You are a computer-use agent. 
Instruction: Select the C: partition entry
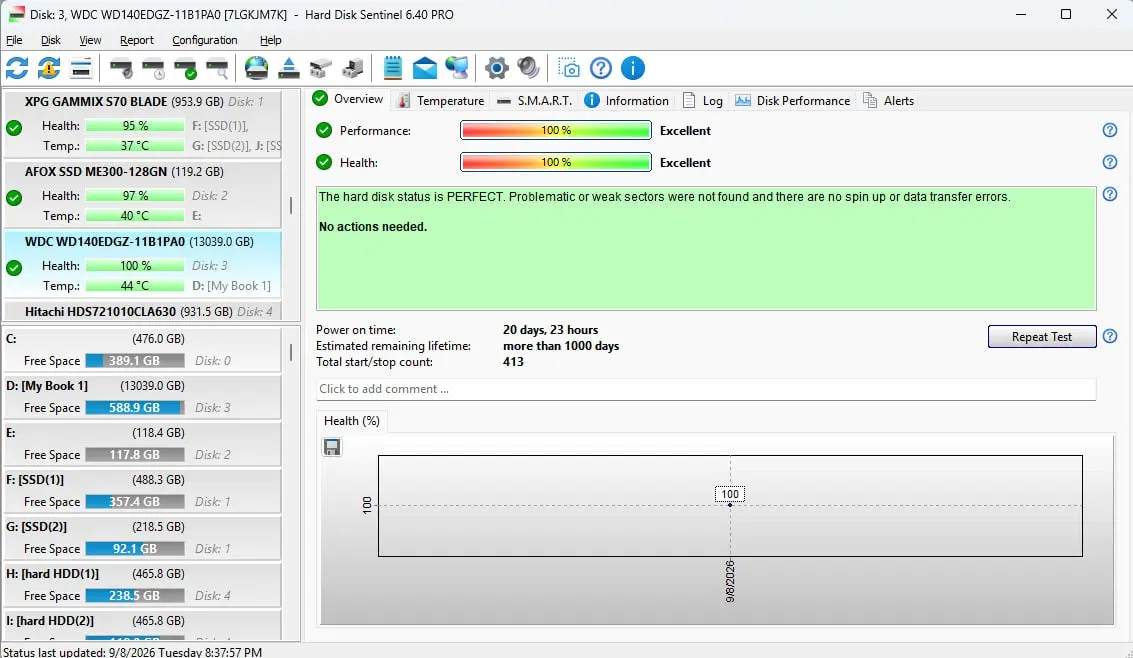[x=142, y=350]
